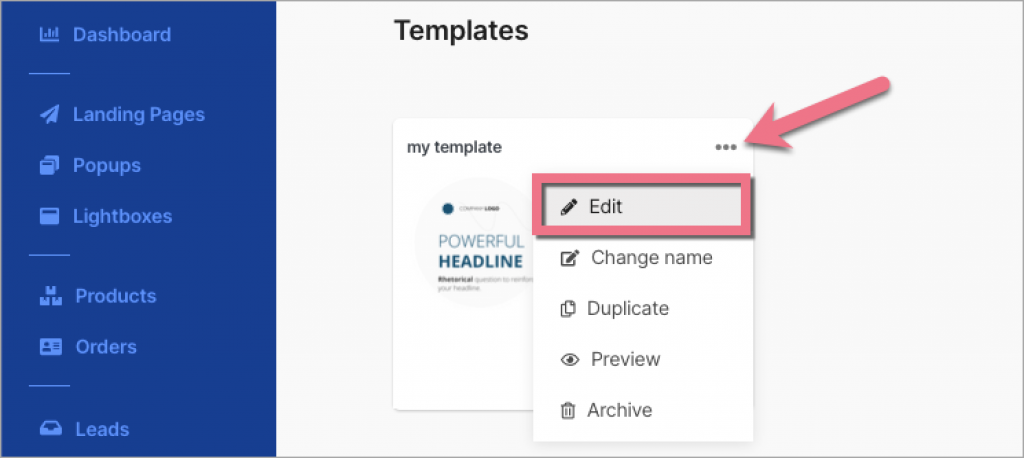Choose Change name in the context menu

pos(651,258)
